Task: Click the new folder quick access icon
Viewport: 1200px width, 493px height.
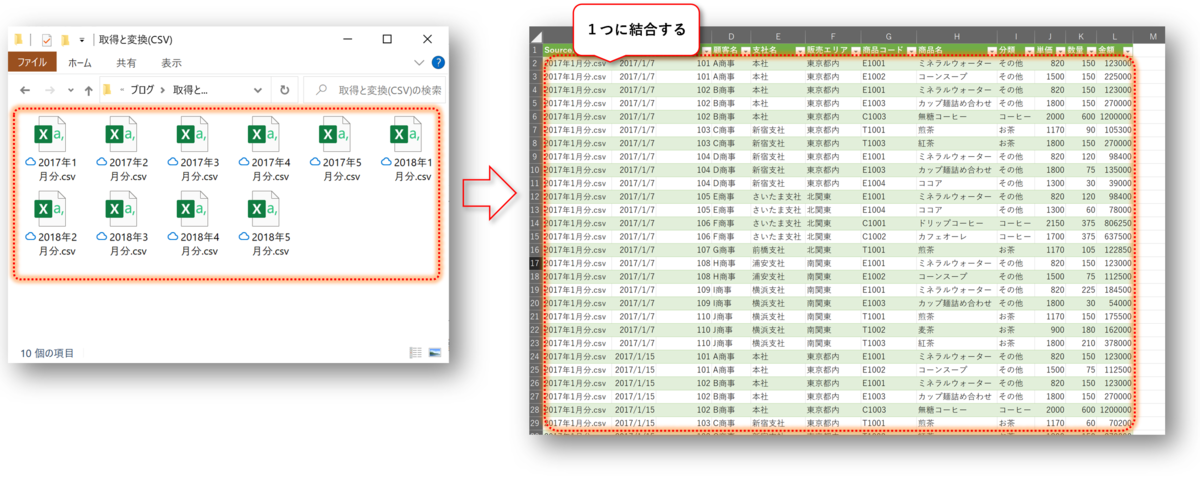Action: coord(65,40)
